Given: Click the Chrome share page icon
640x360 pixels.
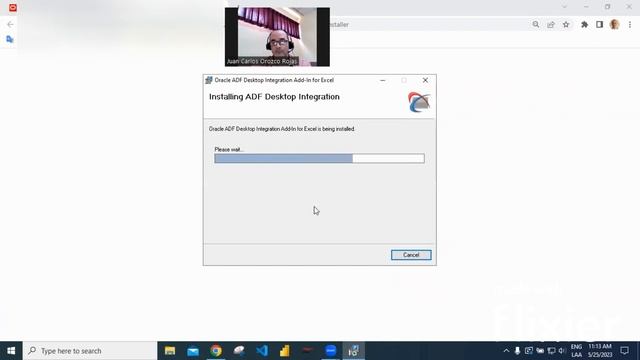Looking at the screenshot, I should click(551, 24).
